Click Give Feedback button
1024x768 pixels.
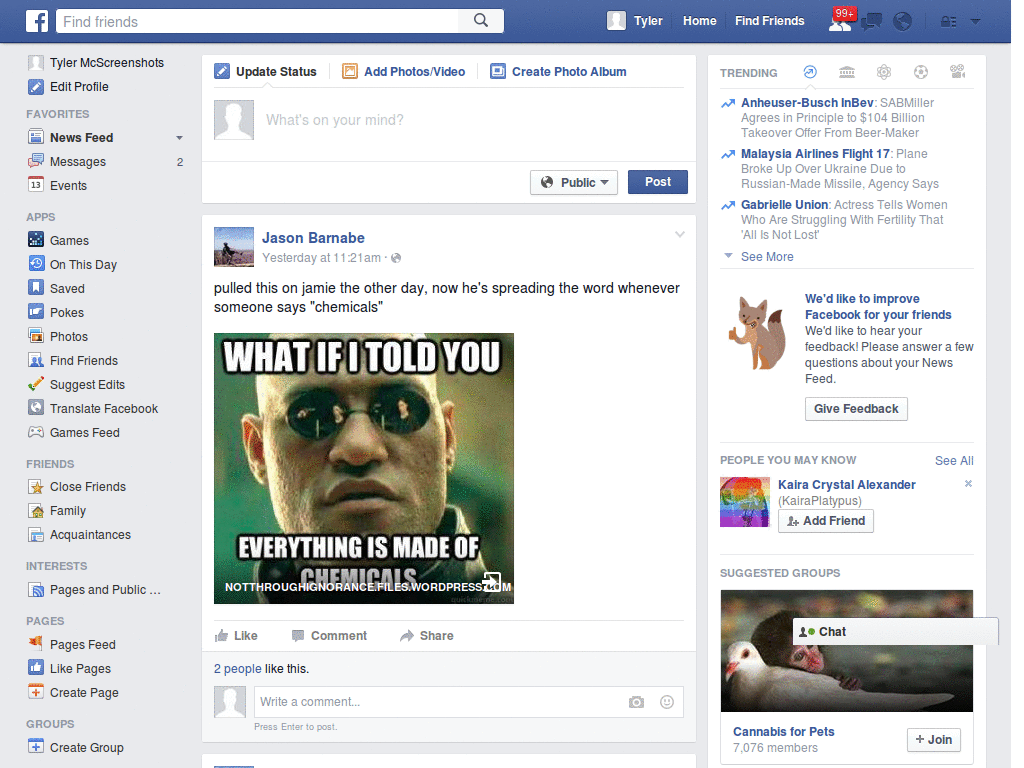856,409
